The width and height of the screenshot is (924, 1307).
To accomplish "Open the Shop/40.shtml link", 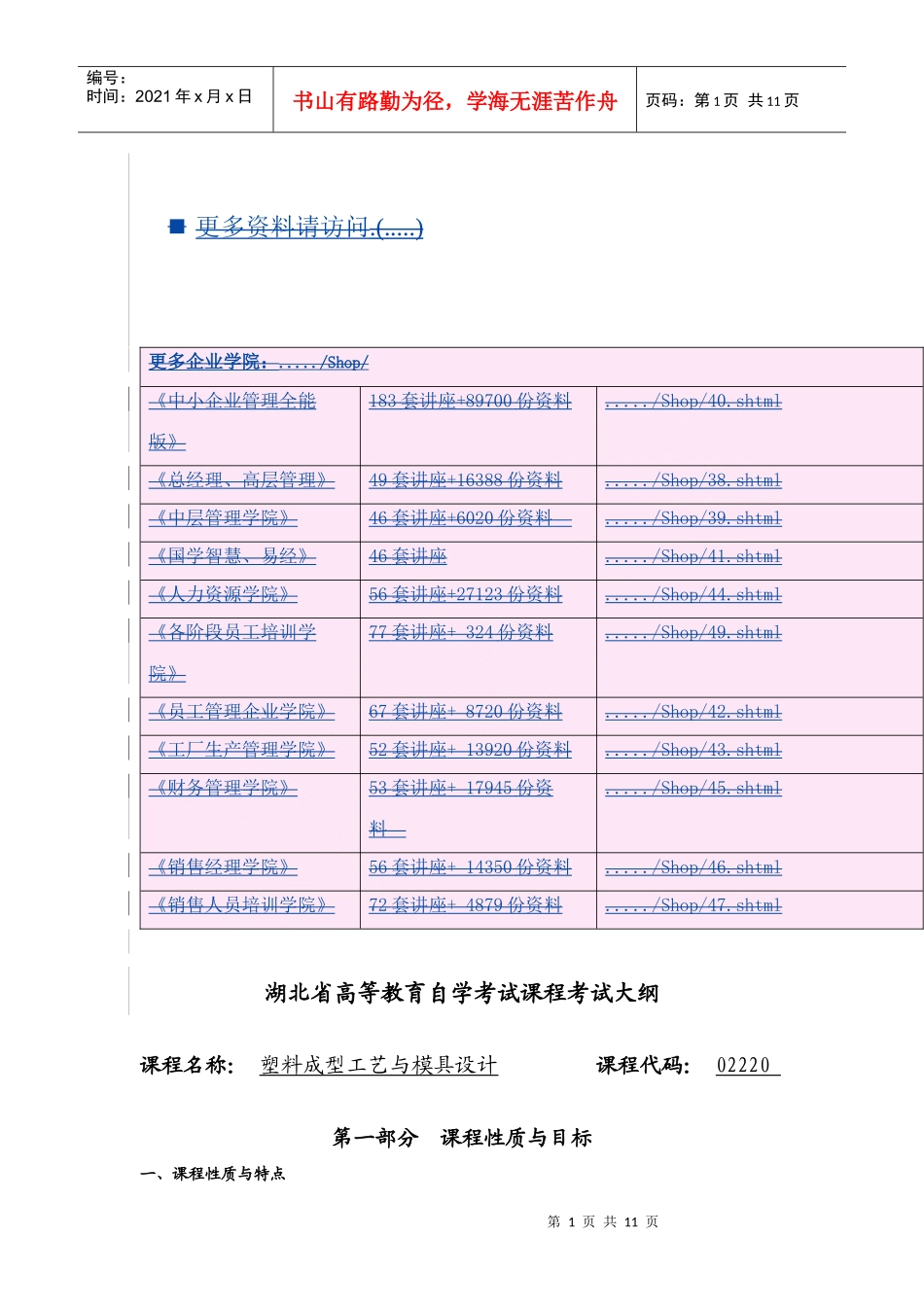I will pos(693,401).
